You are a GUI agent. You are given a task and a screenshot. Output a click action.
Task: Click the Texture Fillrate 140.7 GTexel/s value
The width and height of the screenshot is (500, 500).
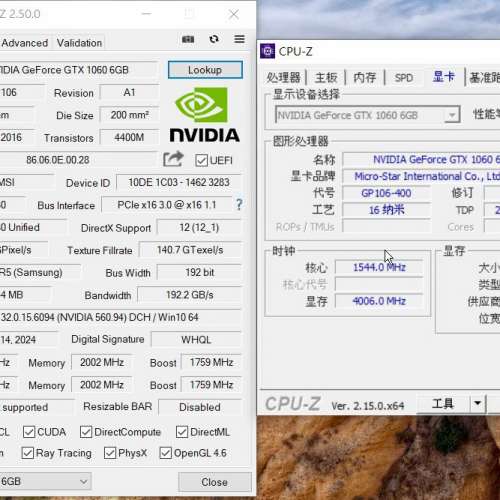(190, 250)
